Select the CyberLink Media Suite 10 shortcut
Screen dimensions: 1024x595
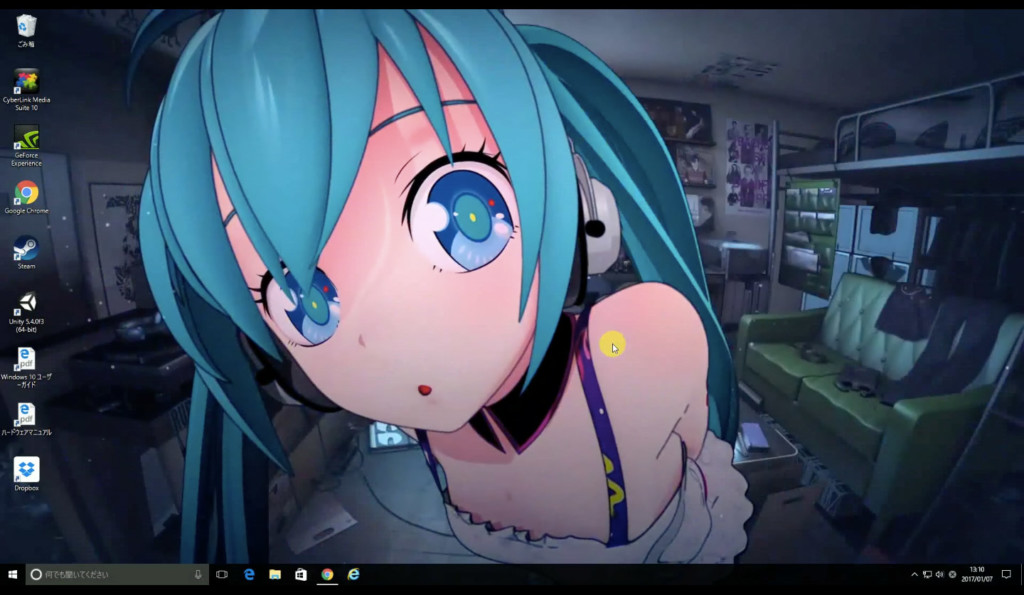[x=26, y=89]
